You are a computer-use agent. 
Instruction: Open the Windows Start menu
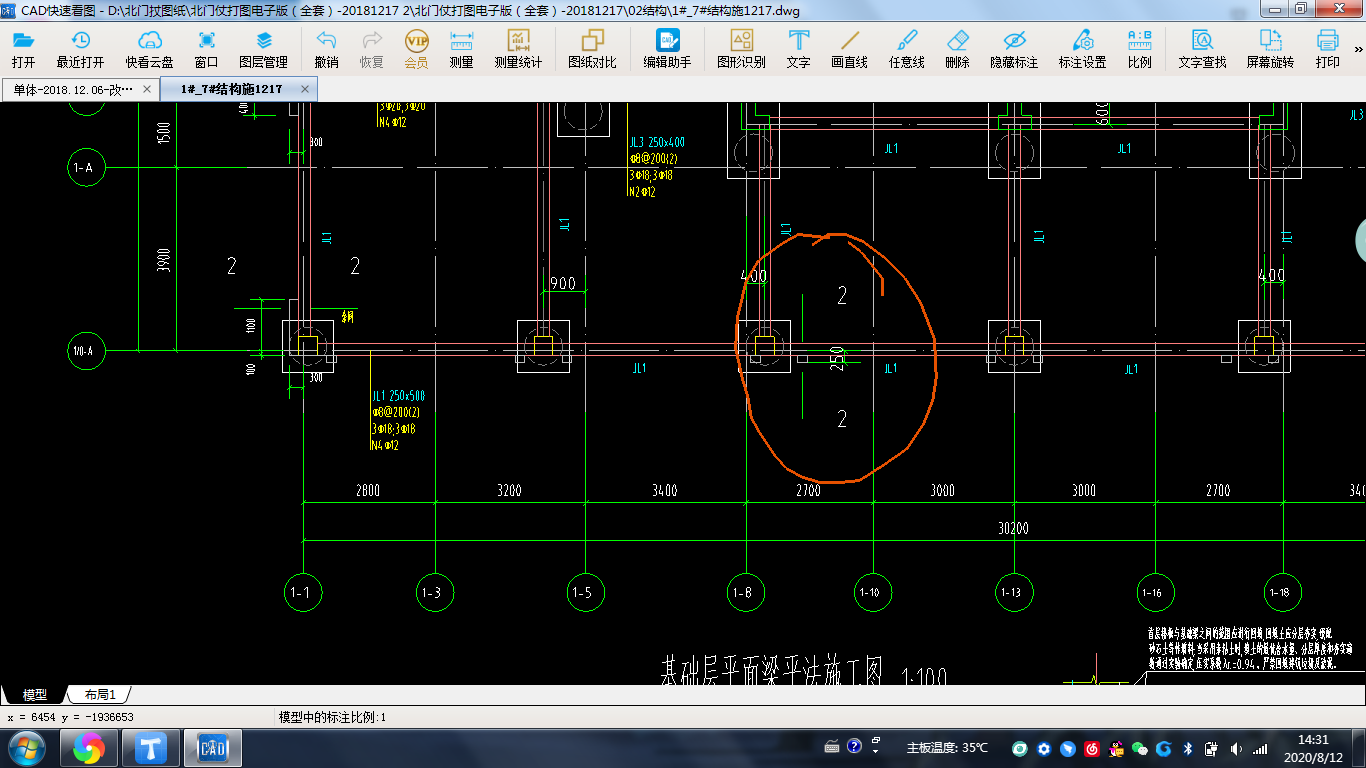pyautogui.click(x=26, y=747)
